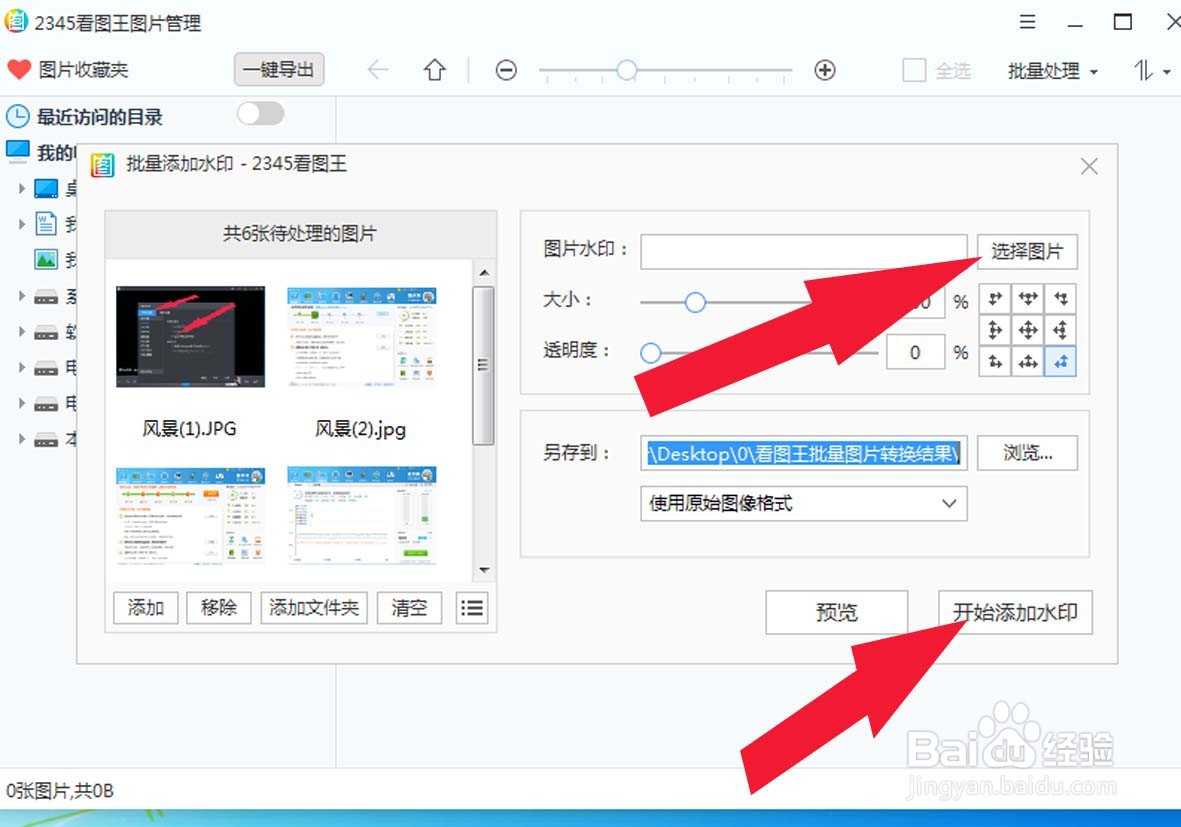
Task: Select middle-right watermark position
Action: tap(1060, 330)
